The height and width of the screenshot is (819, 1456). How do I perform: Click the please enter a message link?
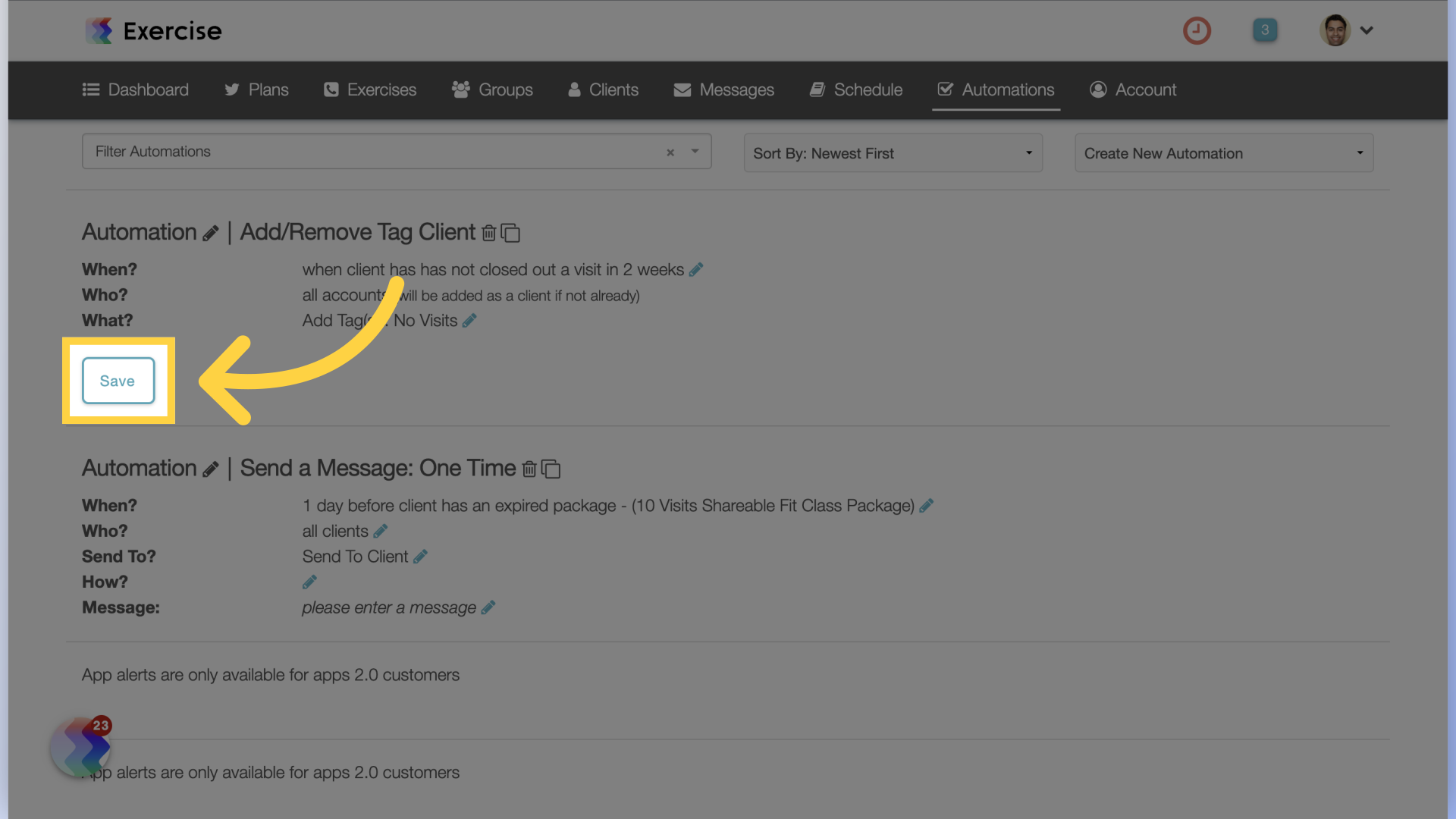coord(388,607)
